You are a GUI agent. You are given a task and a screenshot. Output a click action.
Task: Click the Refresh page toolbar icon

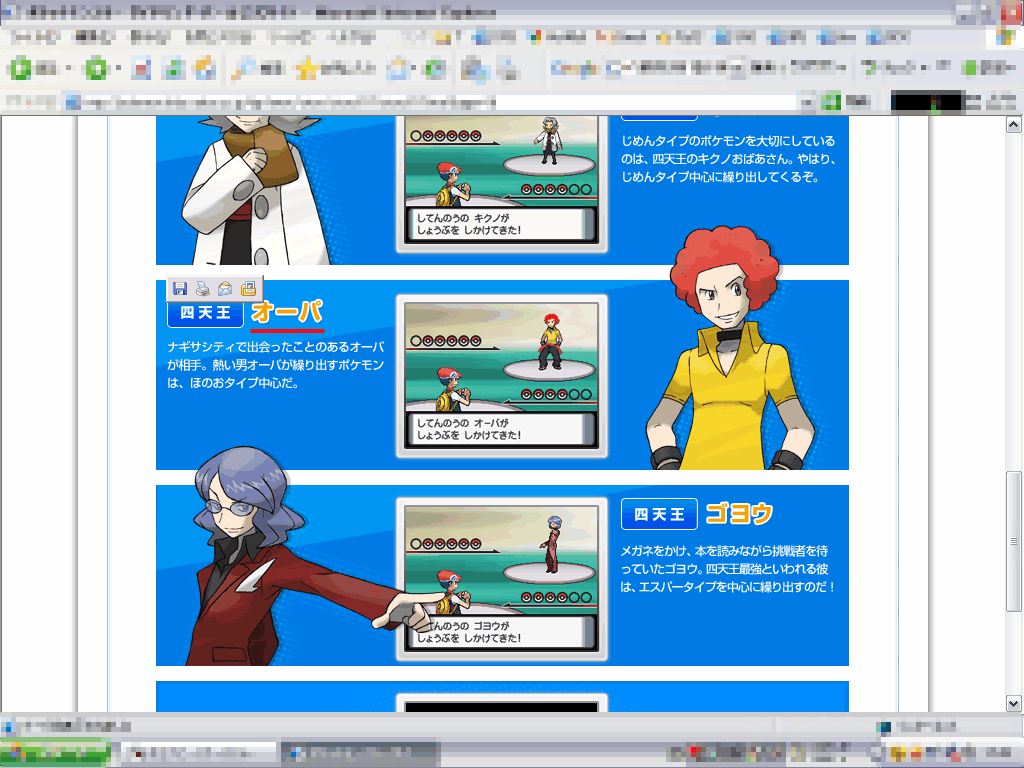173,68
